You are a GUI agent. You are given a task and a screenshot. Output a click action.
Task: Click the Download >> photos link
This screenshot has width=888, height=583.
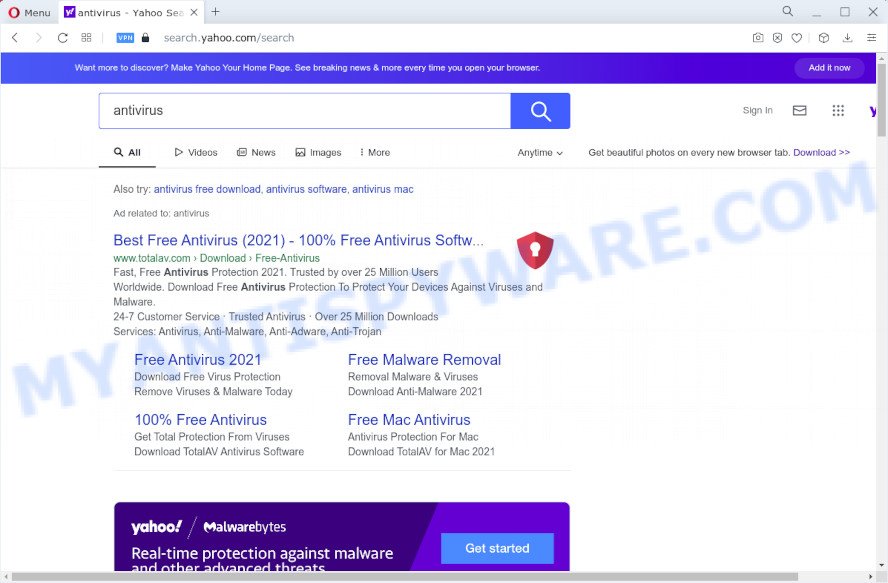821,152
